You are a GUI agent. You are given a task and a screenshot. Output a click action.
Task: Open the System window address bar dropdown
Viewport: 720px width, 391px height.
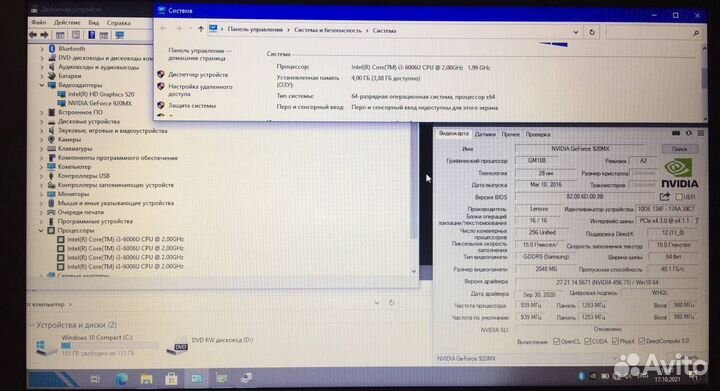[x=576, y=32]
